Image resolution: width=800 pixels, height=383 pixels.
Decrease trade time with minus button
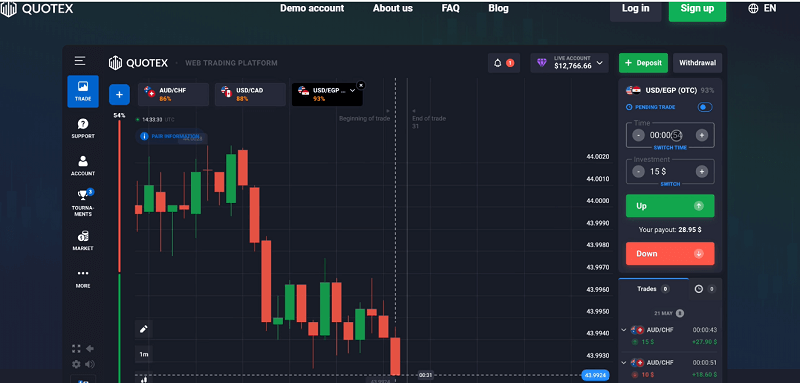pyautogui.click(x=638, y=135)
